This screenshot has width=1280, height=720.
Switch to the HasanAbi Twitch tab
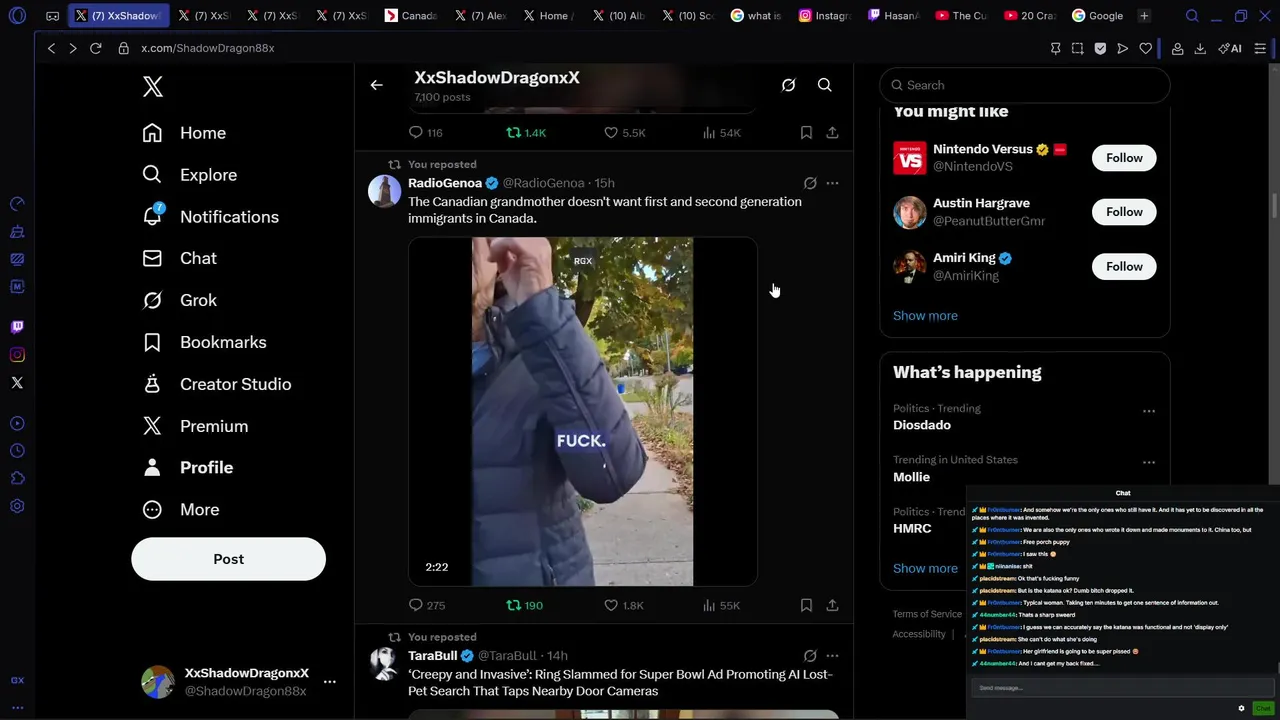[891, 16]
